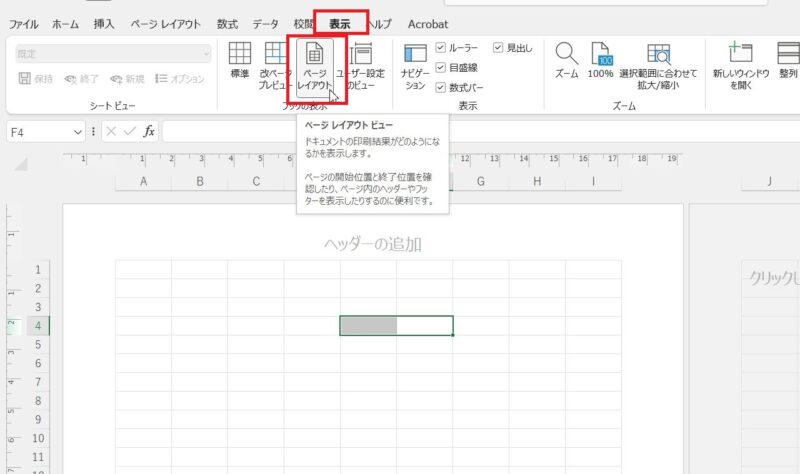Select ページ レイアウト view button
Image resolution: width=800 pixels, height=474 pixels.
tap(315, 66)
